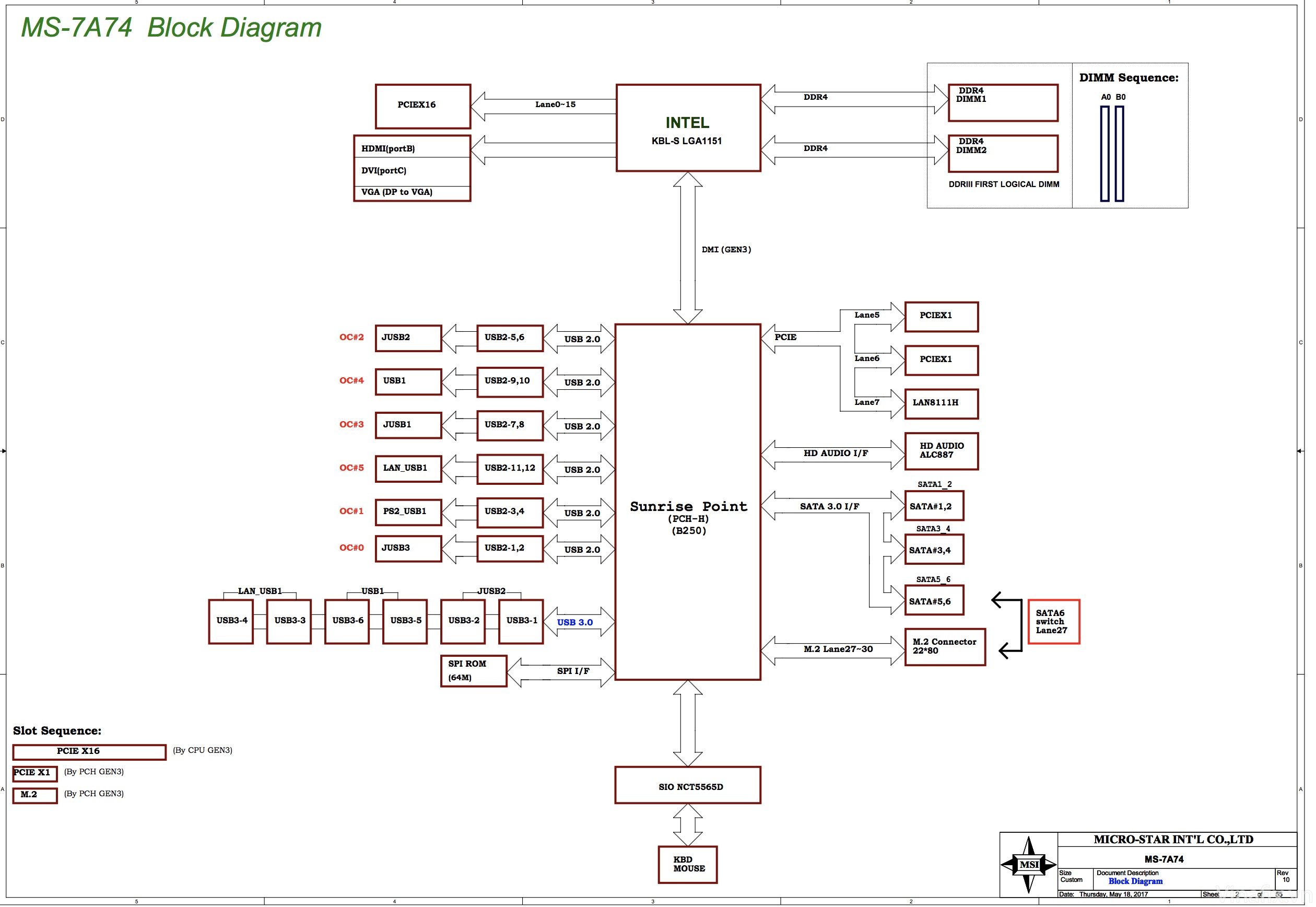
Task: Click the 'USB3-1' block
Action: tap(521, 622)
